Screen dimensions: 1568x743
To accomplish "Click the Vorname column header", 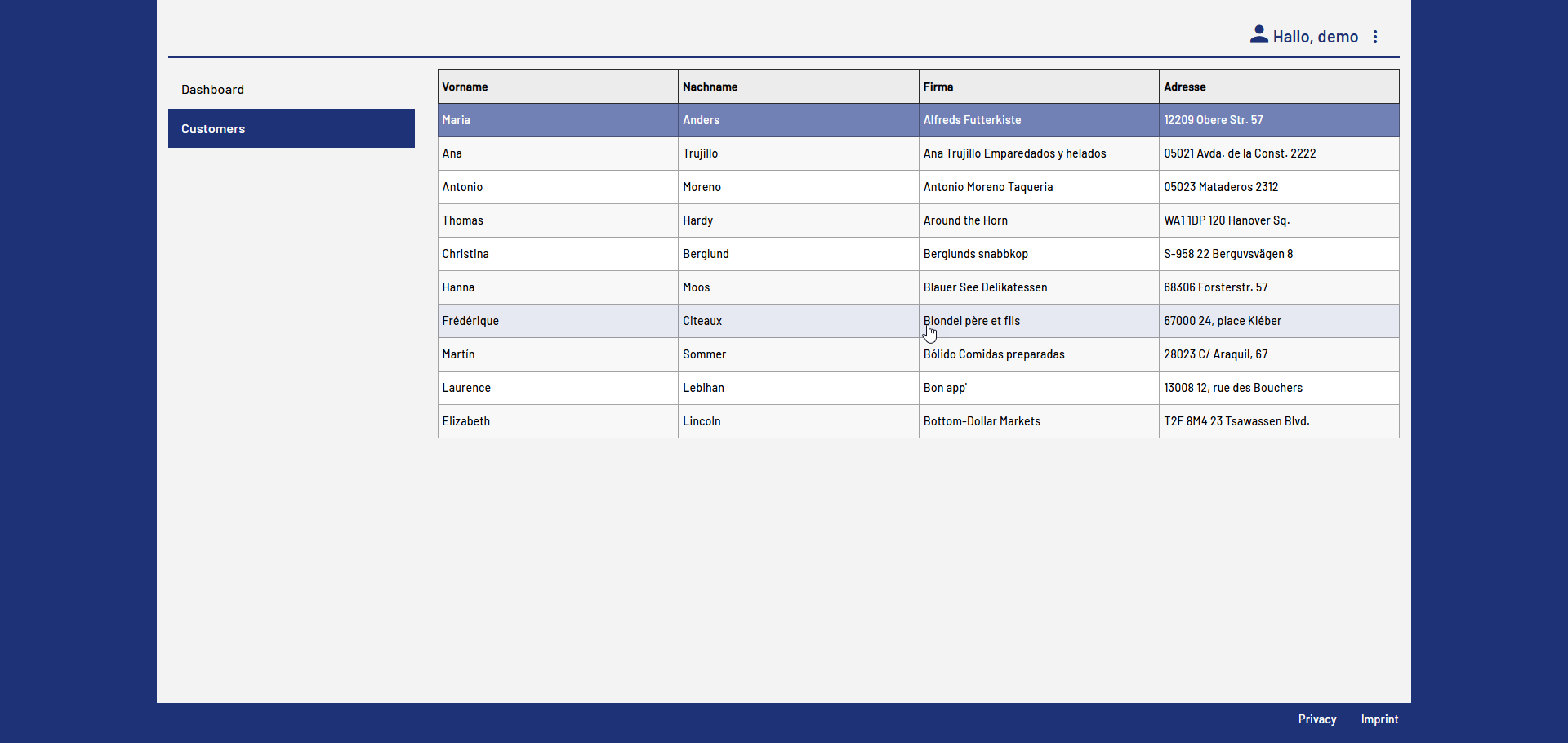I will (465, 87).
